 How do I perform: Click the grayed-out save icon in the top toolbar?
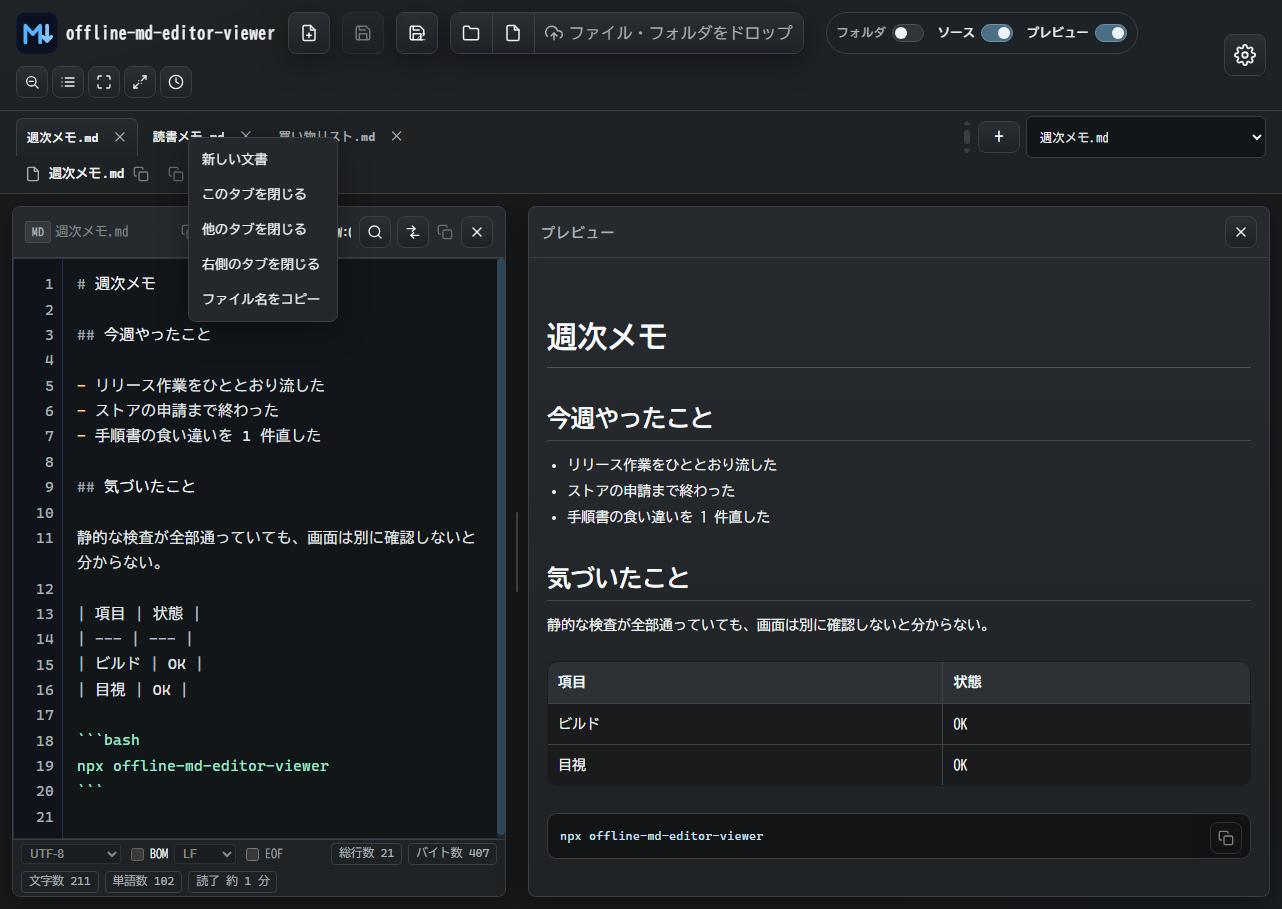363,33
